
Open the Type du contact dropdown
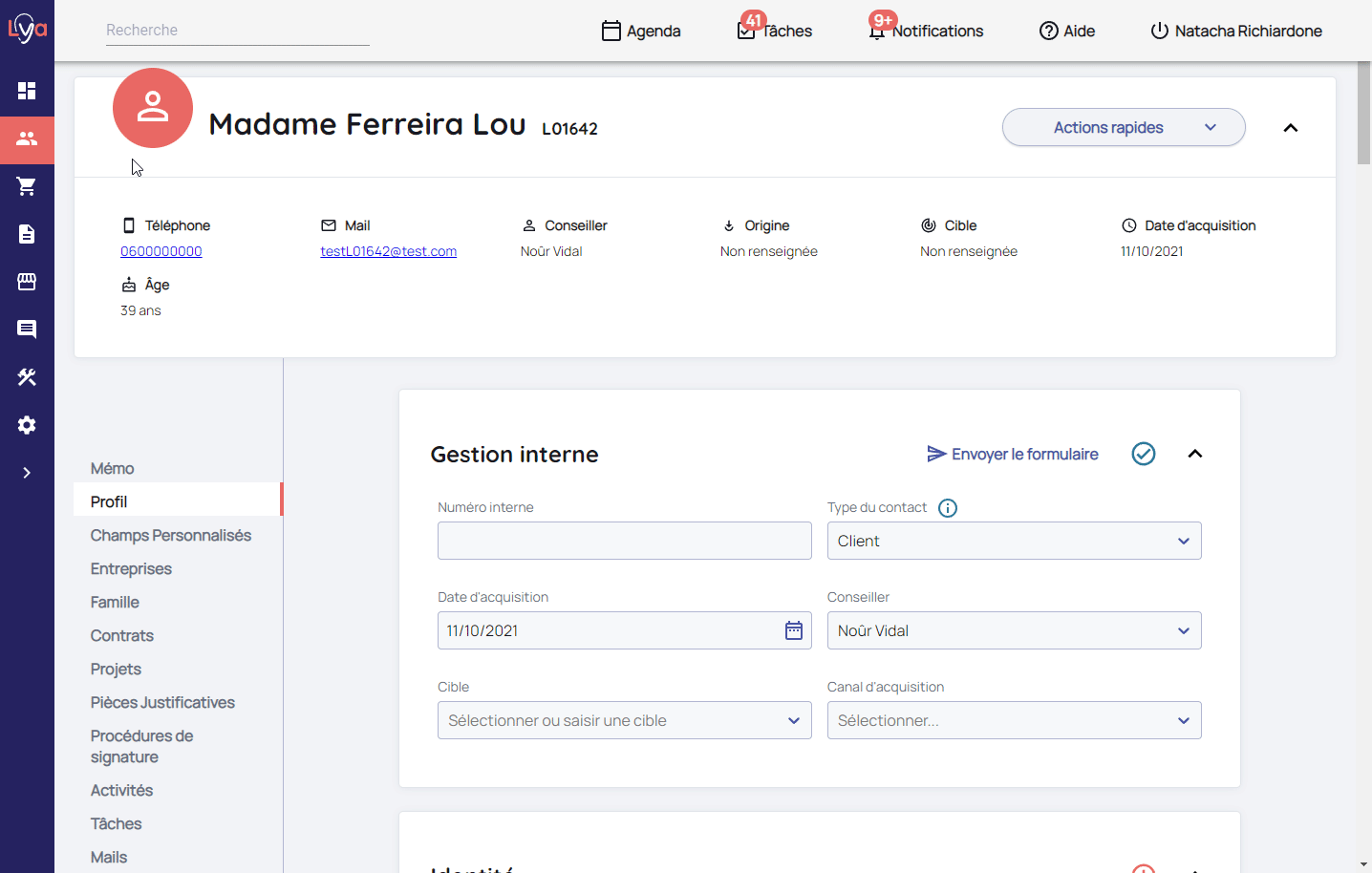[1013, 541]
